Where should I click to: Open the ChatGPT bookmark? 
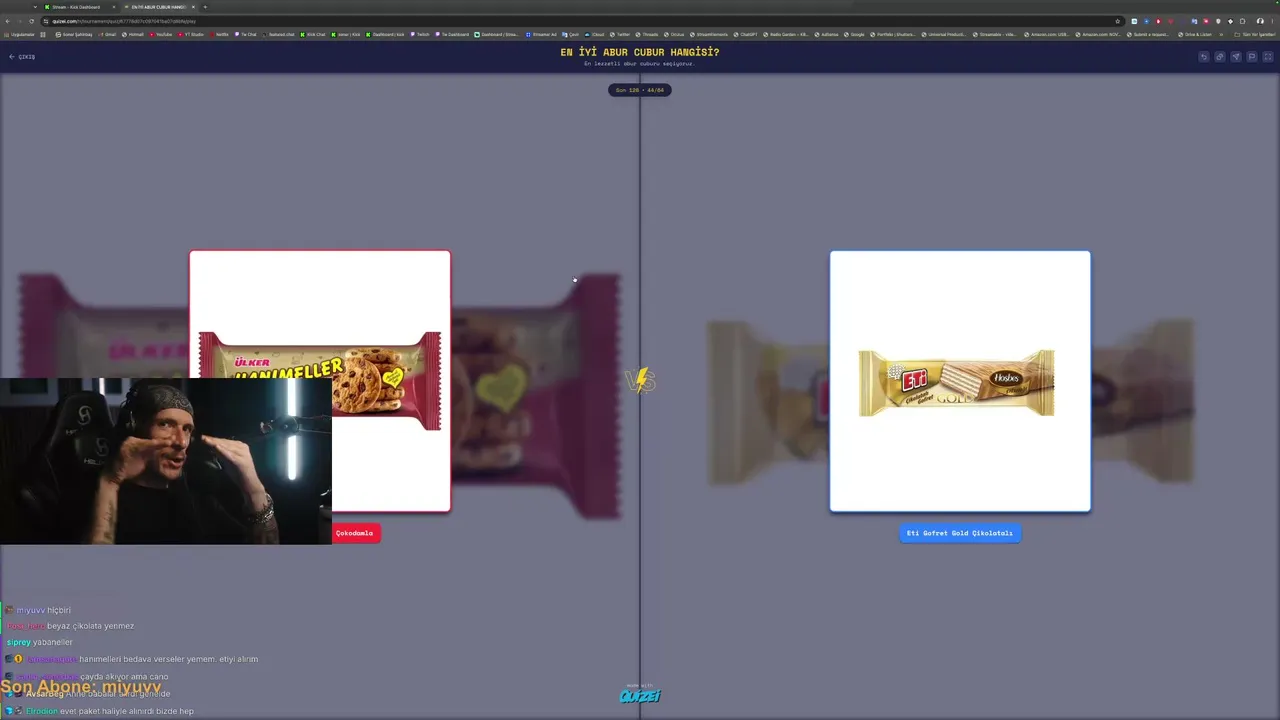coord(746,34)
